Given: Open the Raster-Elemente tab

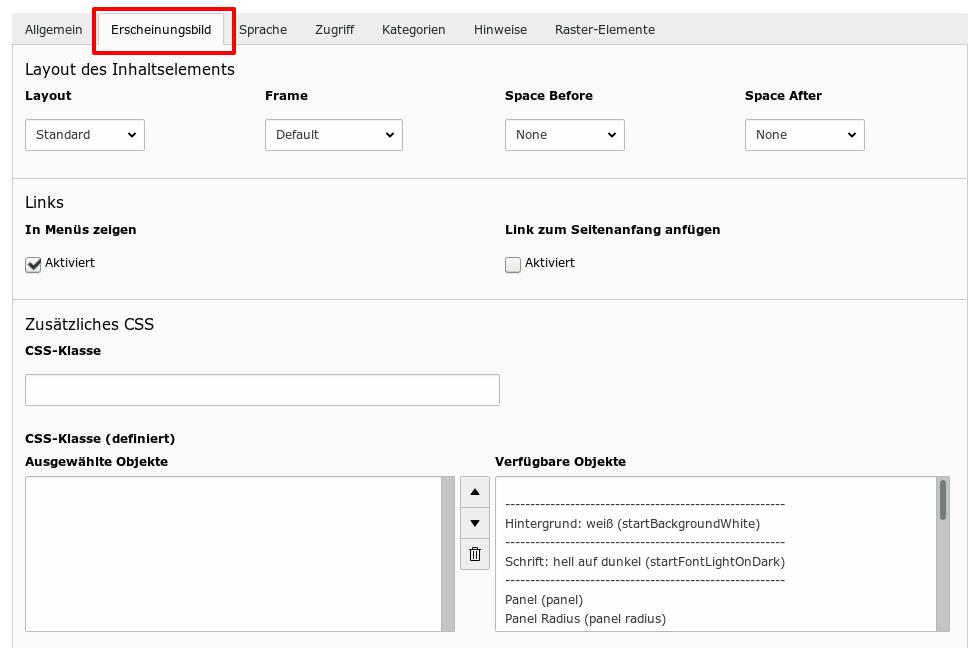Looking at the screenshot, I should (605, 29).
